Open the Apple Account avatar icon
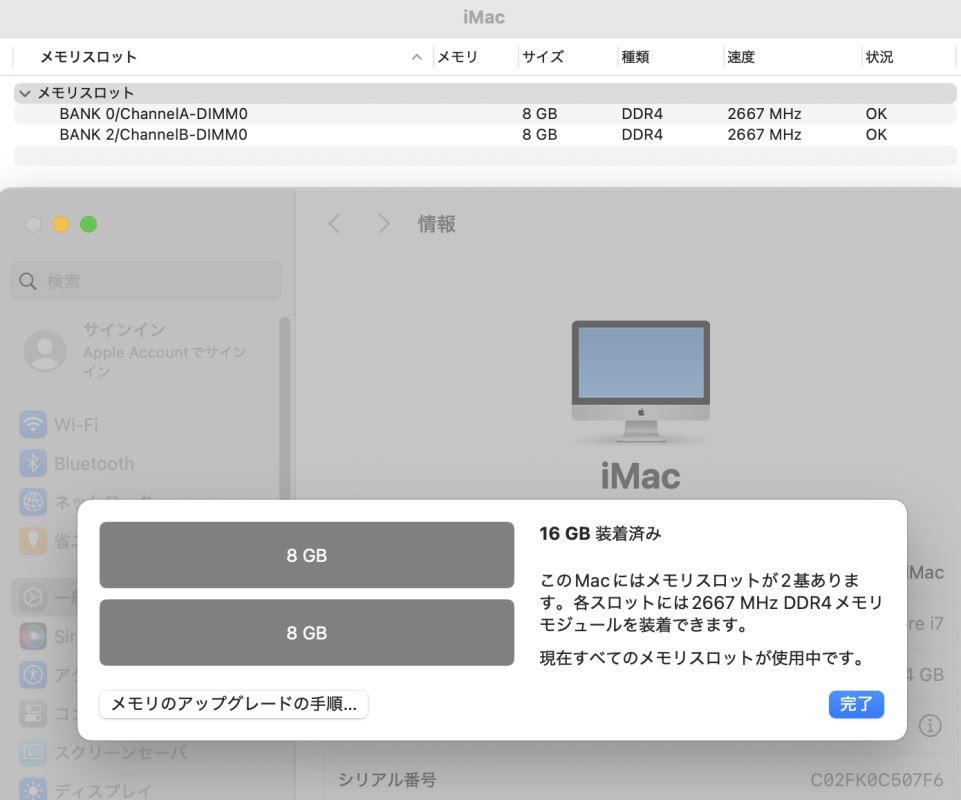Image resolution: width=961 pixels, height=800 pixels. (x=45, y=350)
